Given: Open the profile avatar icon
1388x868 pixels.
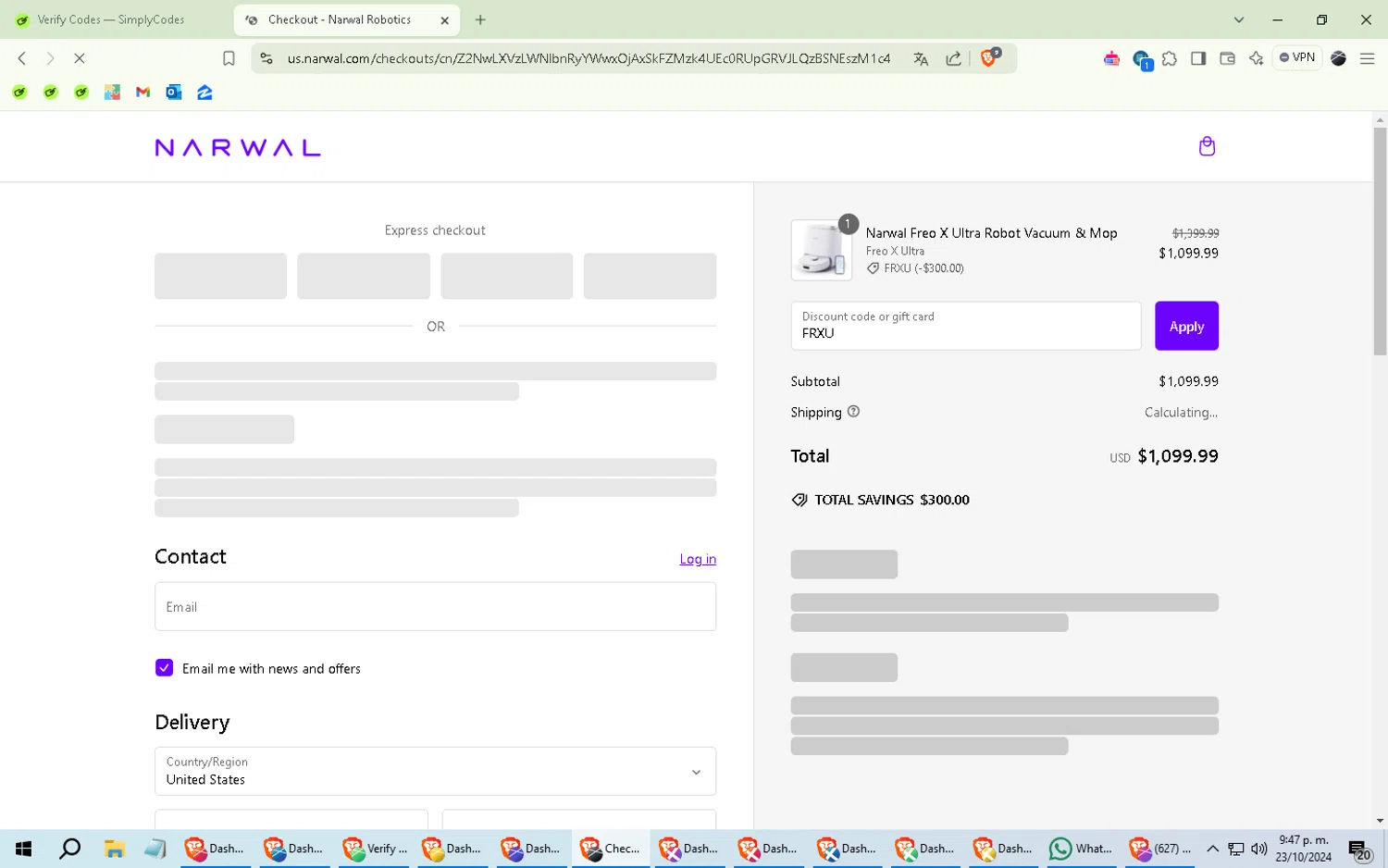Looking at the screenshot, I should point(1338,58).
